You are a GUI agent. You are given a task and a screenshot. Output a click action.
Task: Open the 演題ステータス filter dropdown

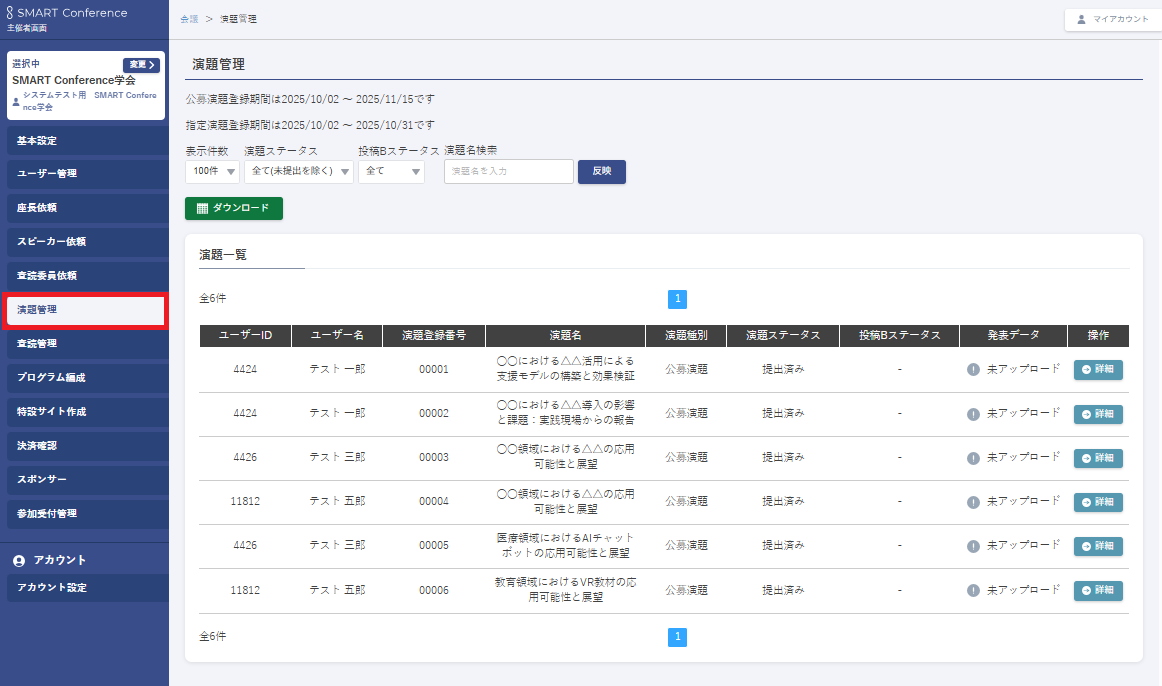click(298, 172)
